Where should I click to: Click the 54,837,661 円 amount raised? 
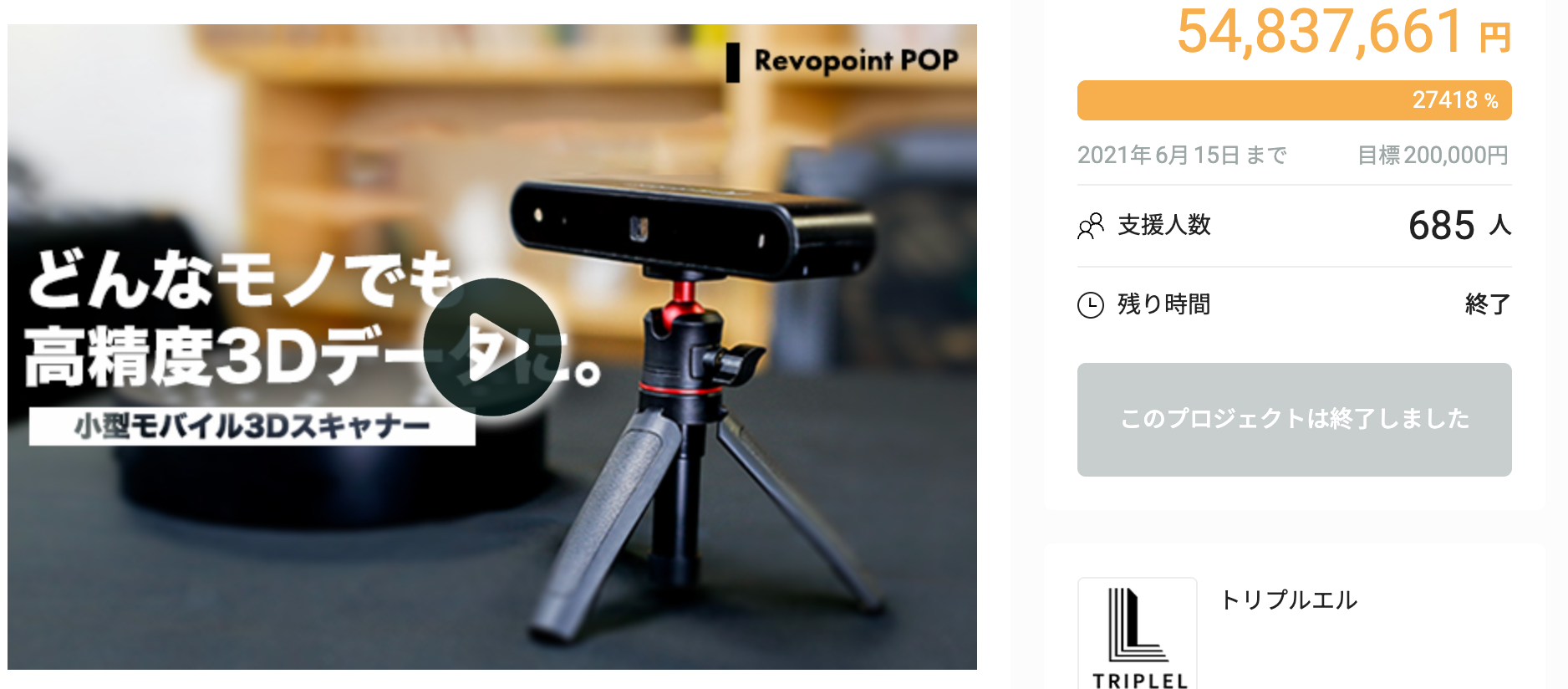tap(1344, 32)
